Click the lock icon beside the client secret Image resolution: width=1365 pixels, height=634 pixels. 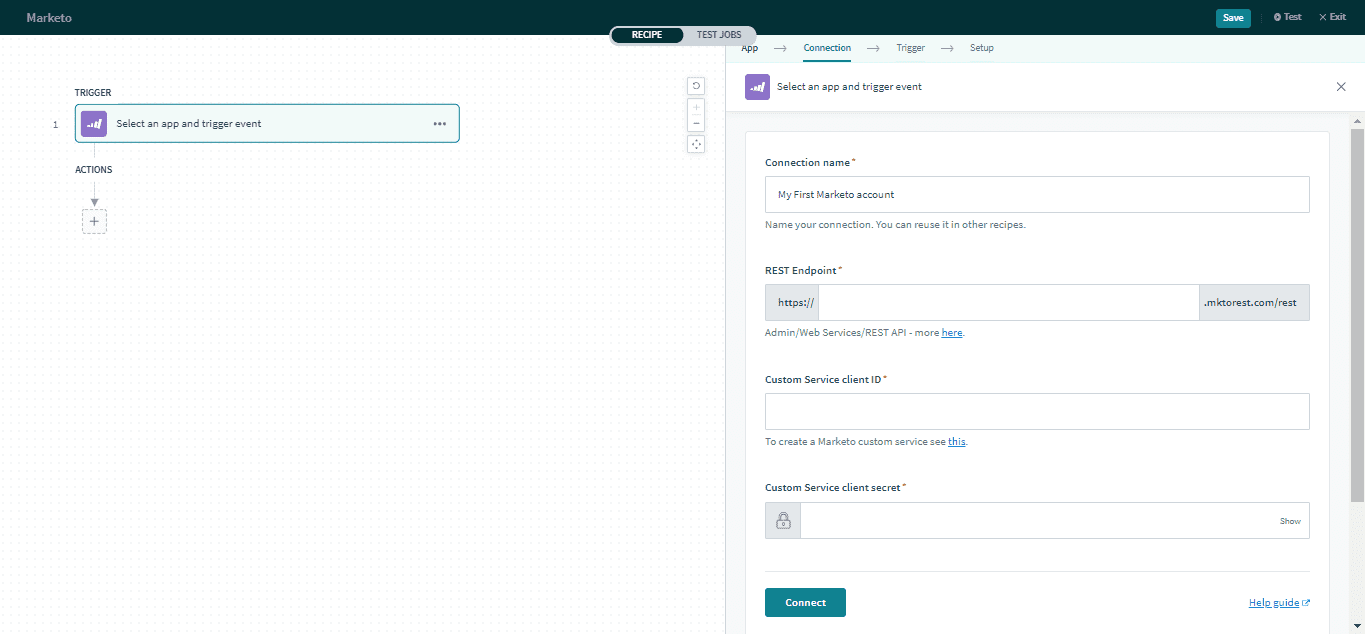click(782, 520)
